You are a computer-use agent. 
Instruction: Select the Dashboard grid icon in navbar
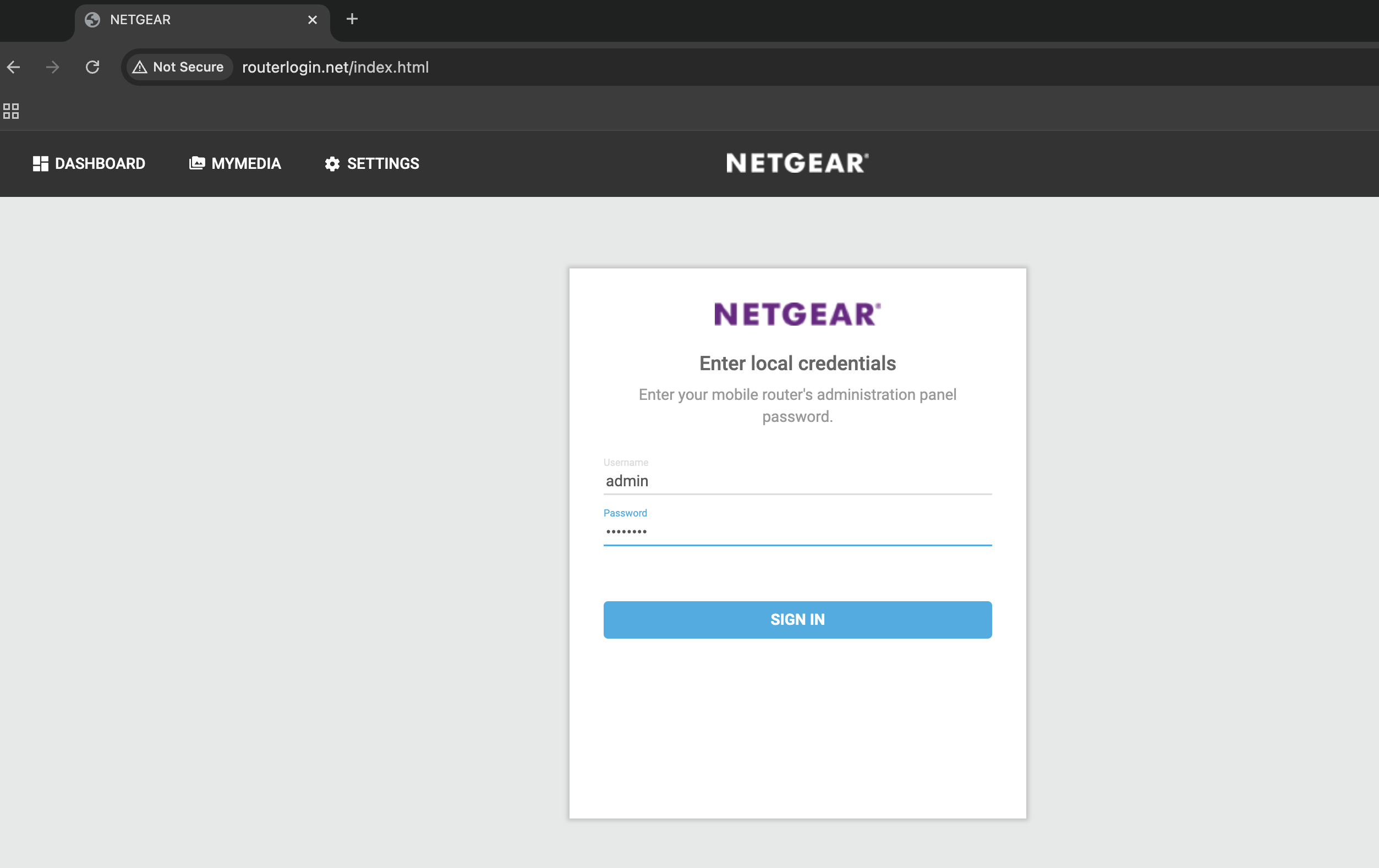40,164
